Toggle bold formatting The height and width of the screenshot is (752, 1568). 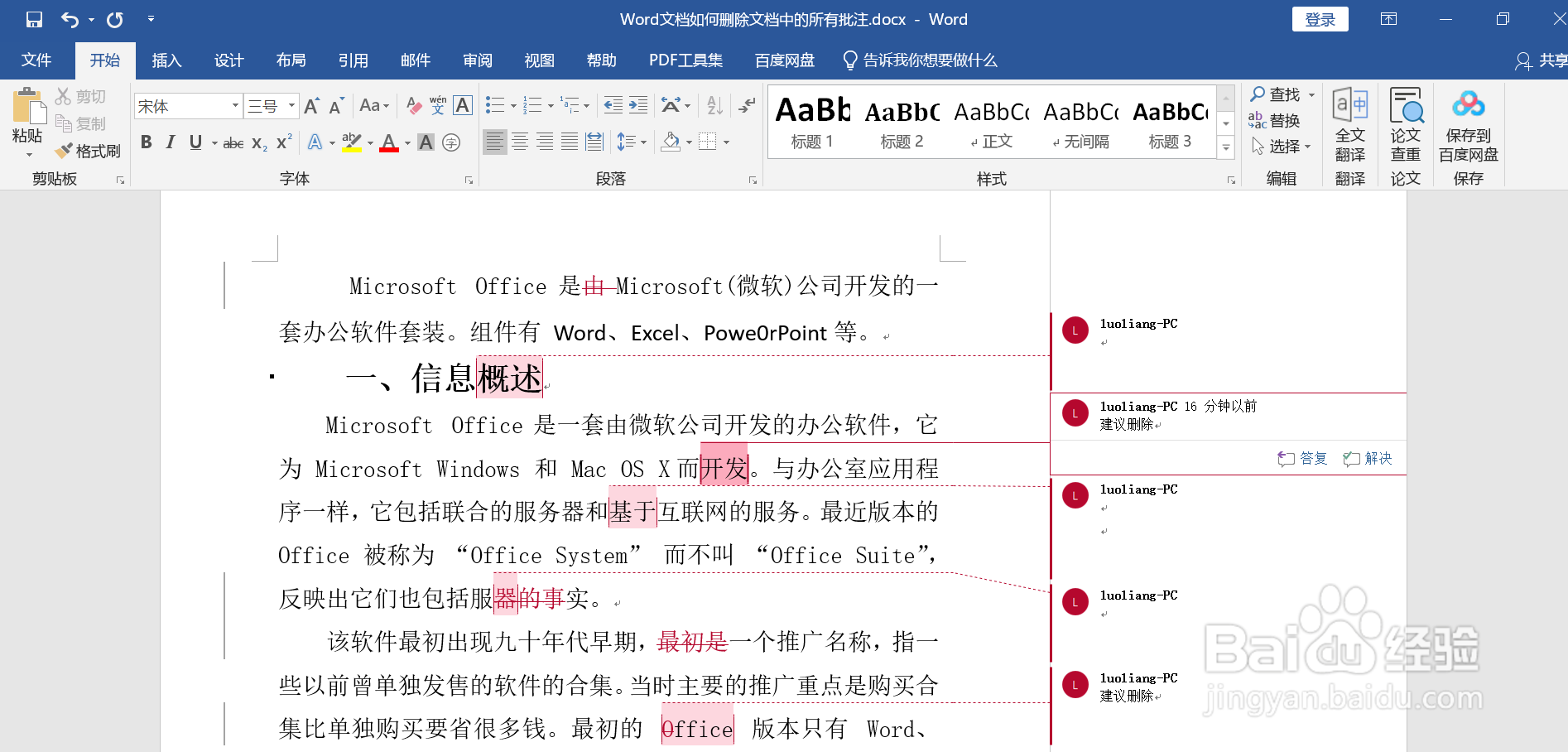coord(147,142)
